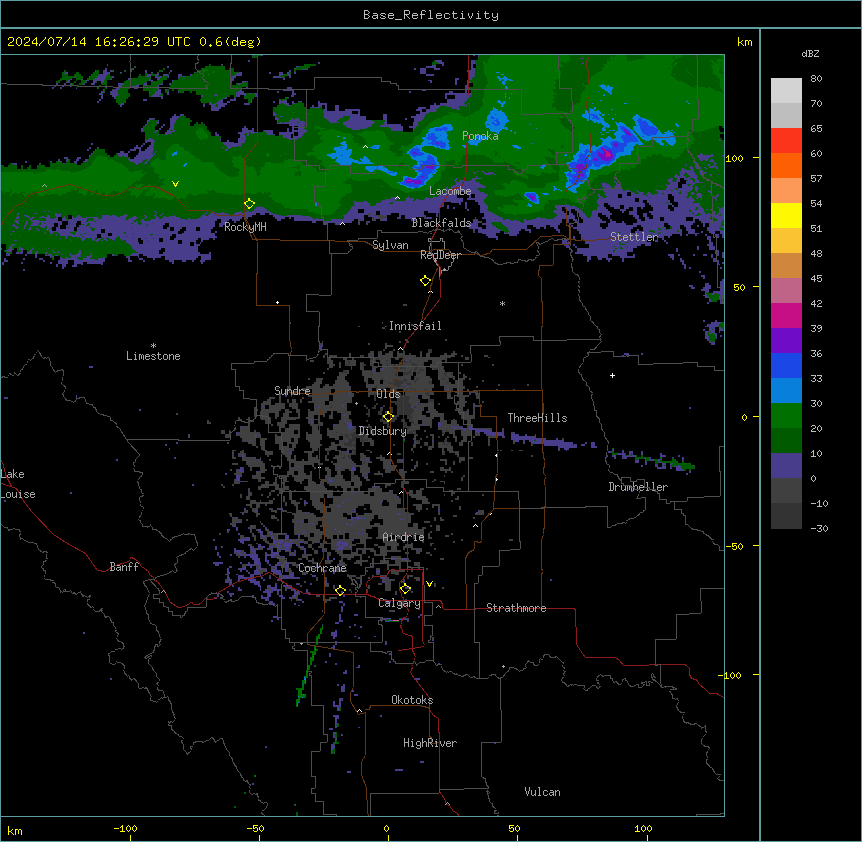Click the white asterisk marker east of Innisfail
The width and height of the screenshot is (862, 842).
pyautogui.click(x=502, y=303)
